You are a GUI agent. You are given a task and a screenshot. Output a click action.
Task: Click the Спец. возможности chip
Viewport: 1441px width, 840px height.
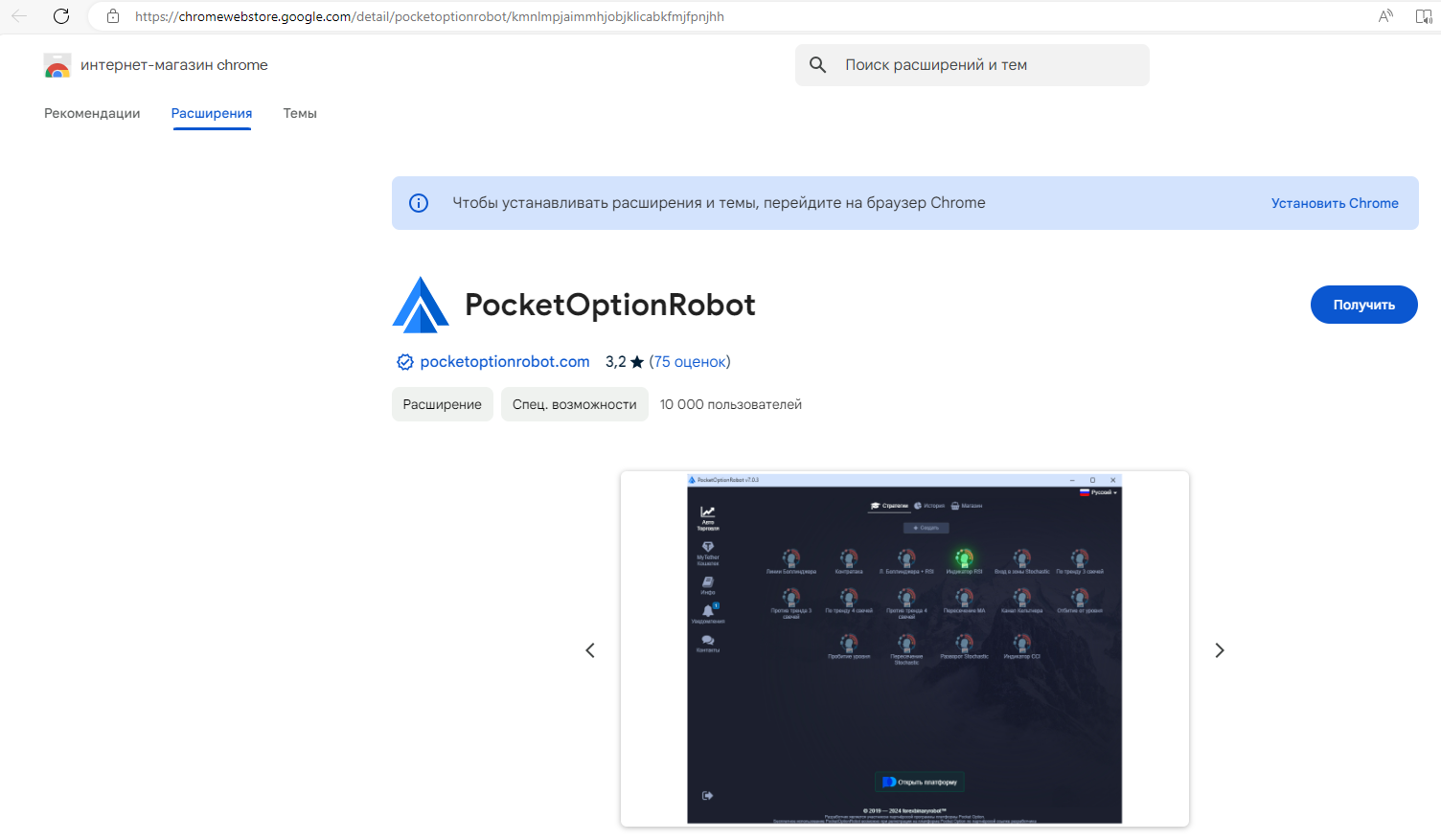[575, 404]
